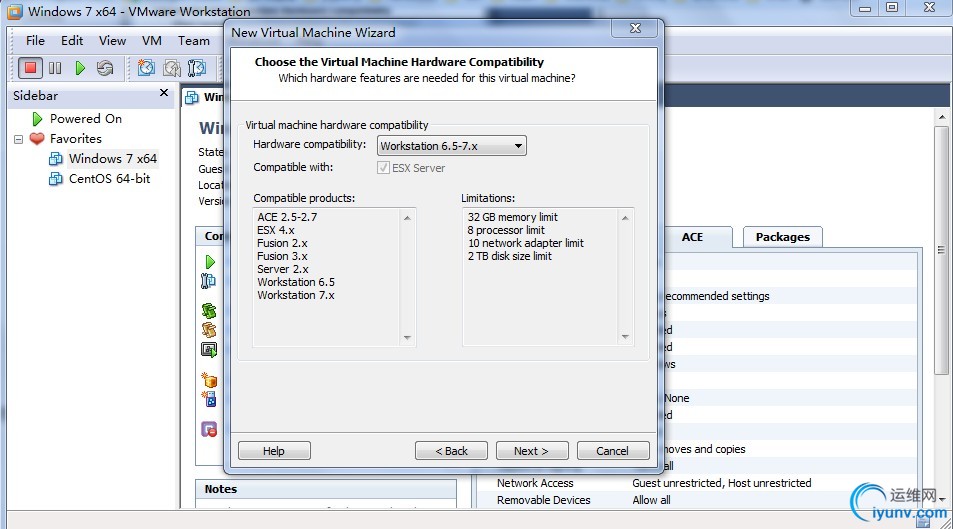Click the red Power Off toolbar button
This screenshot has height=529, width=953.
pos(30,67)
